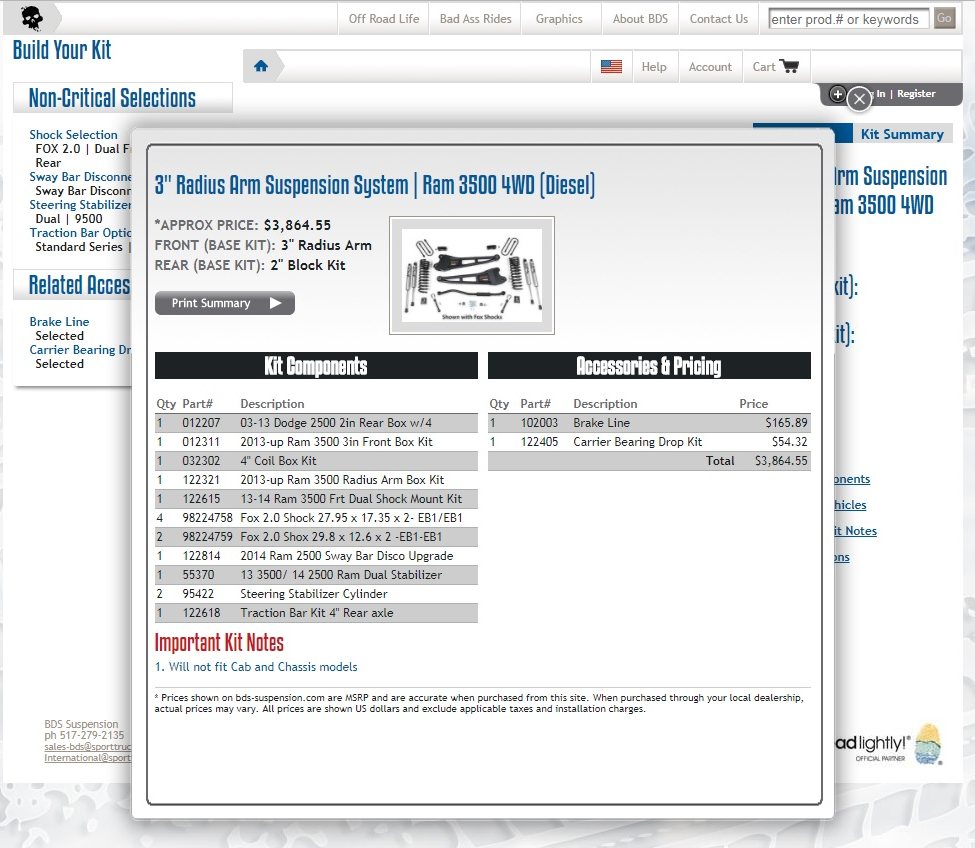Click the Print Summary button
Image resolution: width=975 pixels, height=848 pixels.
pos(224,303)
